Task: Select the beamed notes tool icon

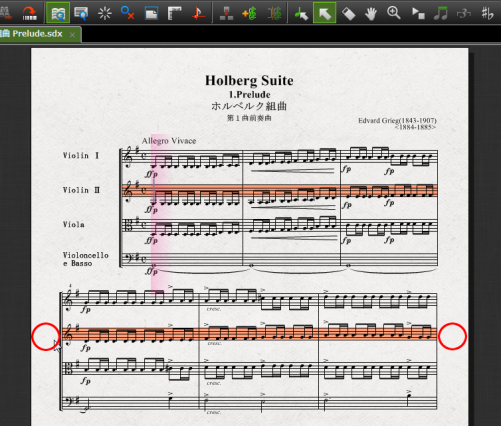Action: click(x=441, y=13)
